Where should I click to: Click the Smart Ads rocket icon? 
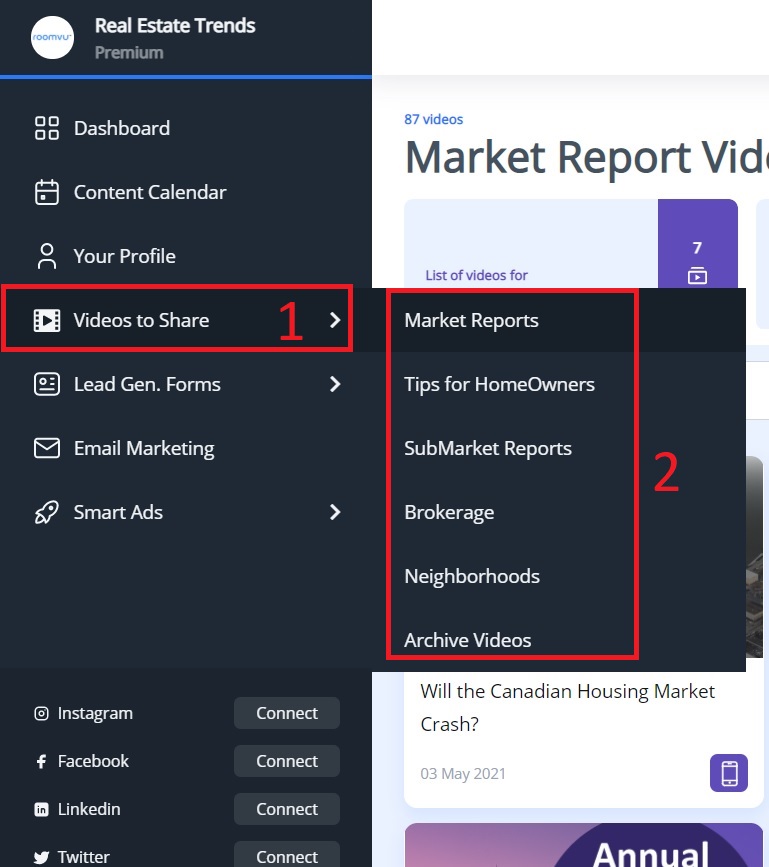pyautogui.click(x=47, y=512)
